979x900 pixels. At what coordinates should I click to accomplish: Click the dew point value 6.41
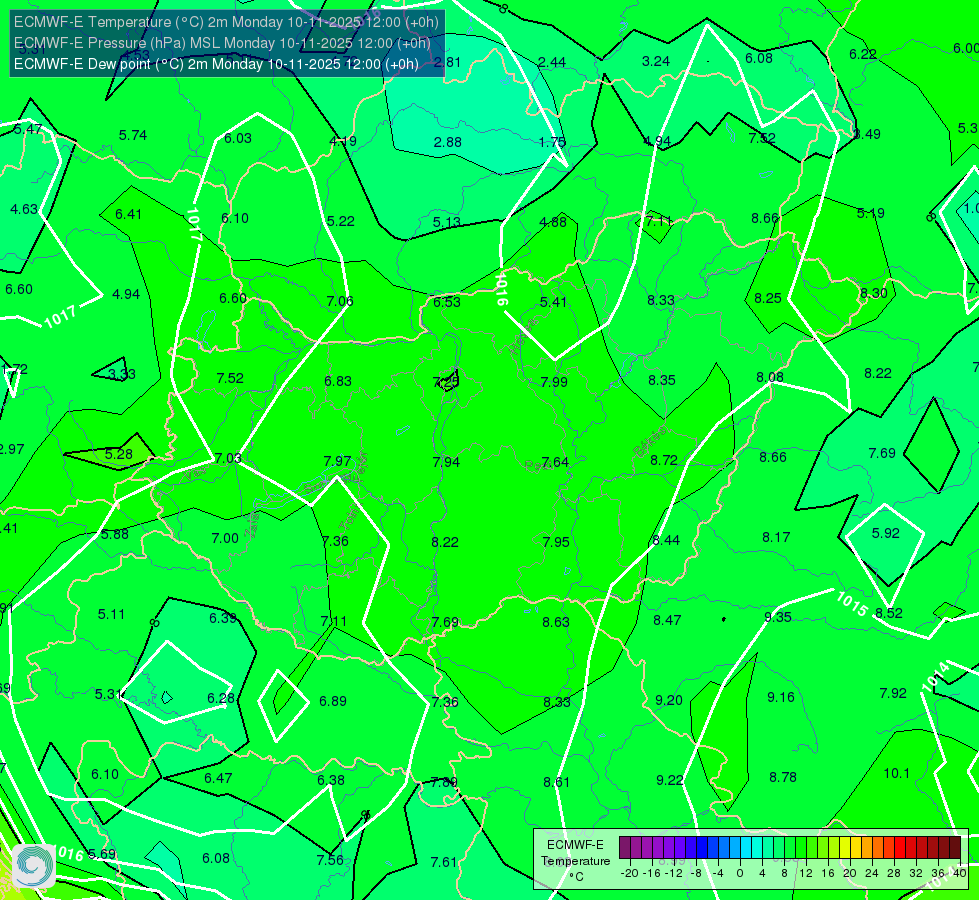(129, 214)
